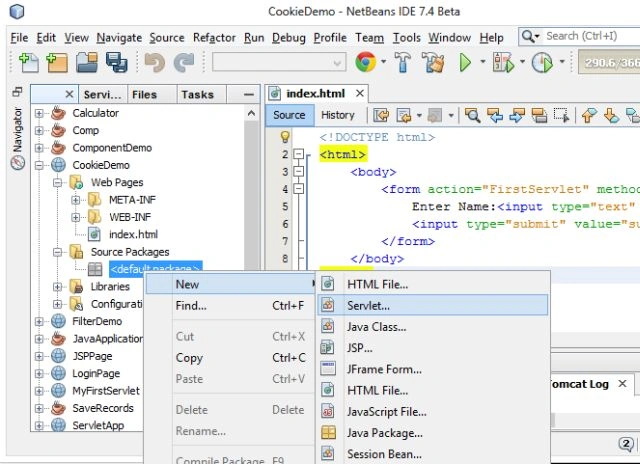The width and height of the screenshot is (640, 464).
Task: Choose JSP... from the New submenu
Action: (x=432, y=348)
